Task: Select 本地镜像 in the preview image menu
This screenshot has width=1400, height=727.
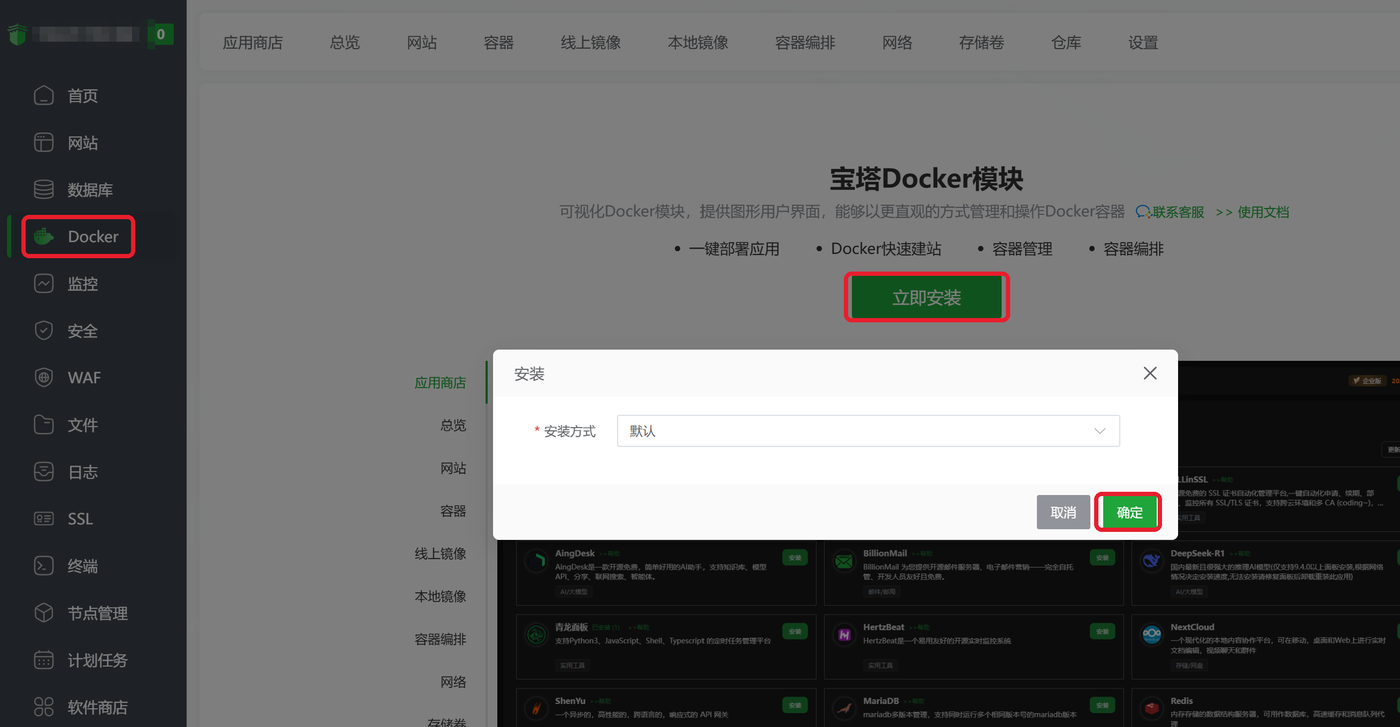Action: click(x=441, y=597)
